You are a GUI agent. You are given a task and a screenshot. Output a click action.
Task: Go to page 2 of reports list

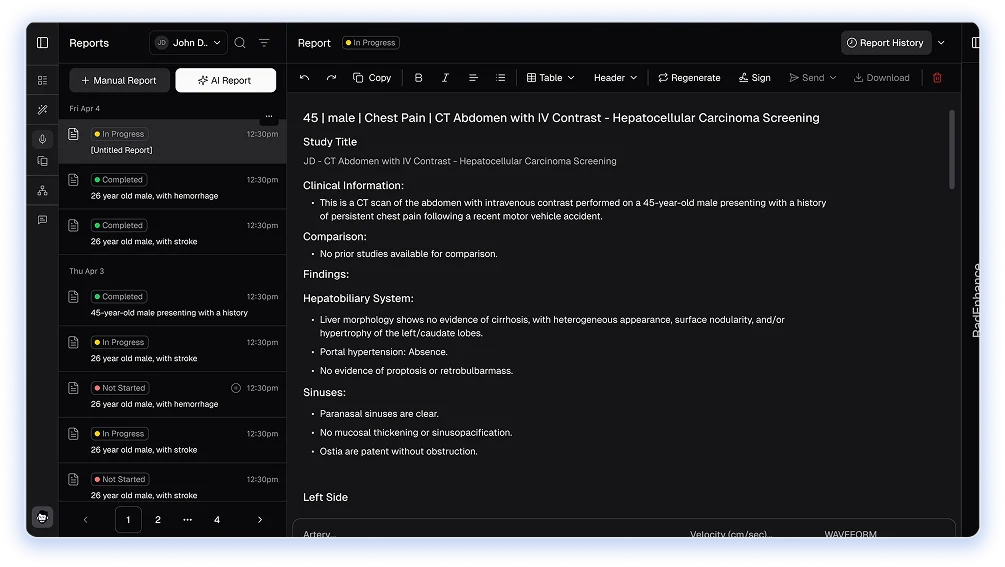[158, 520]
